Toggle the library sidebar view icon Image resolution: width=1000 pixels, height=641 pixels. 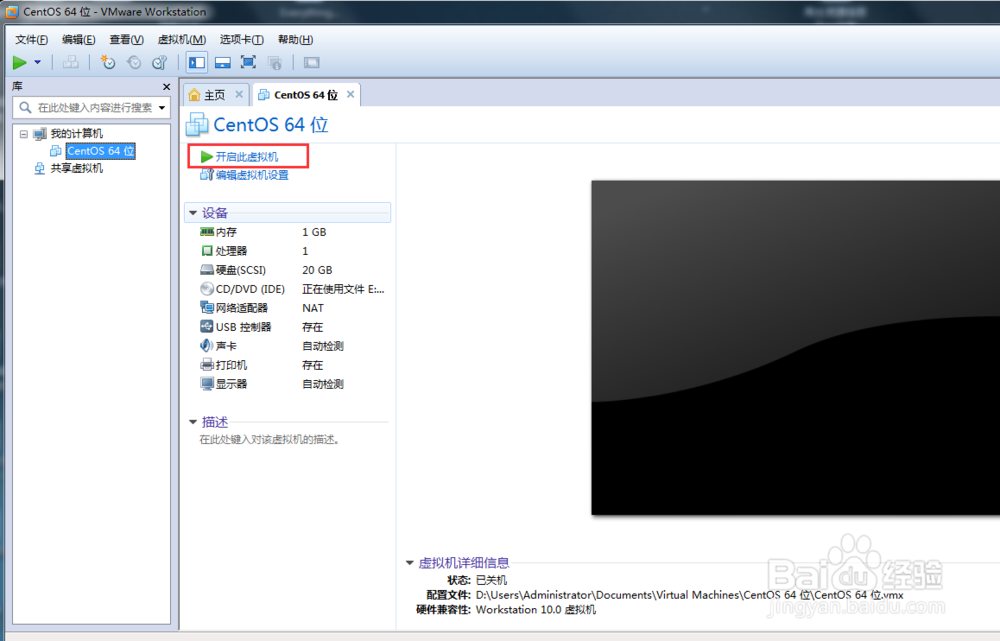197,63
